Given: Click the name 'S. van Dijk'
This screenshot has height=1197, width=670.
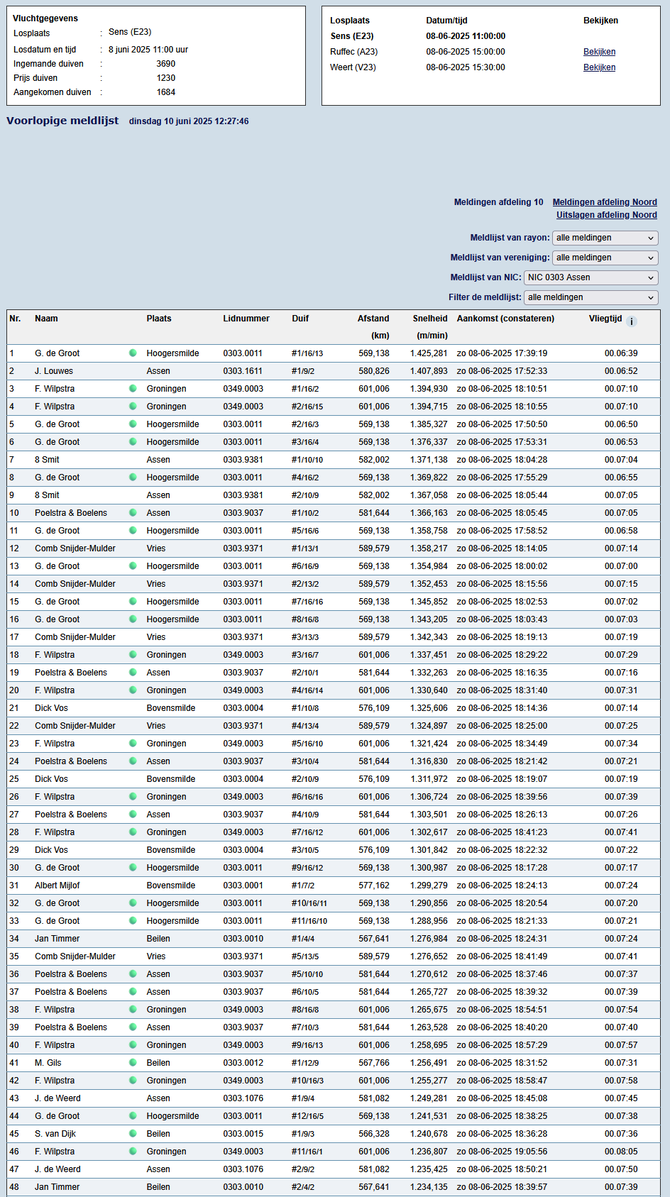Looking at the screenshot, I should (55, 1134).
